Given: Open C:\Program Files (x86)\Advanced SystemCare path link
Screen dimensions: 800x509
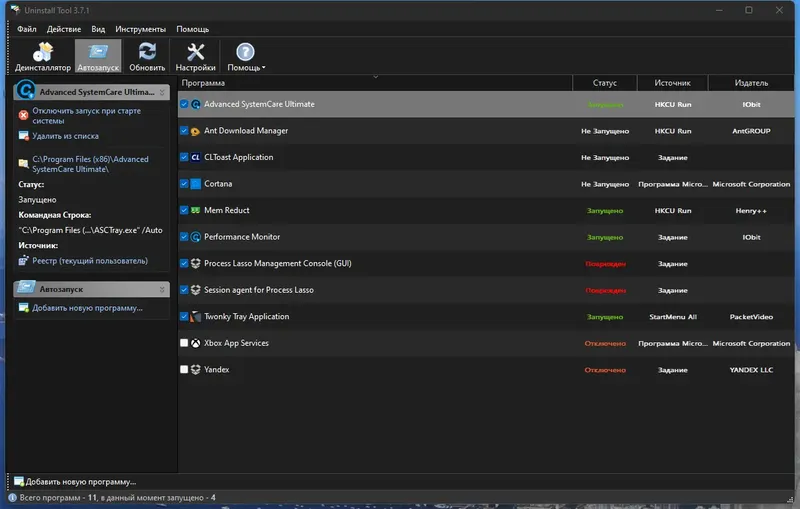Looking at the screenshot, I should [x=90, y=164].
